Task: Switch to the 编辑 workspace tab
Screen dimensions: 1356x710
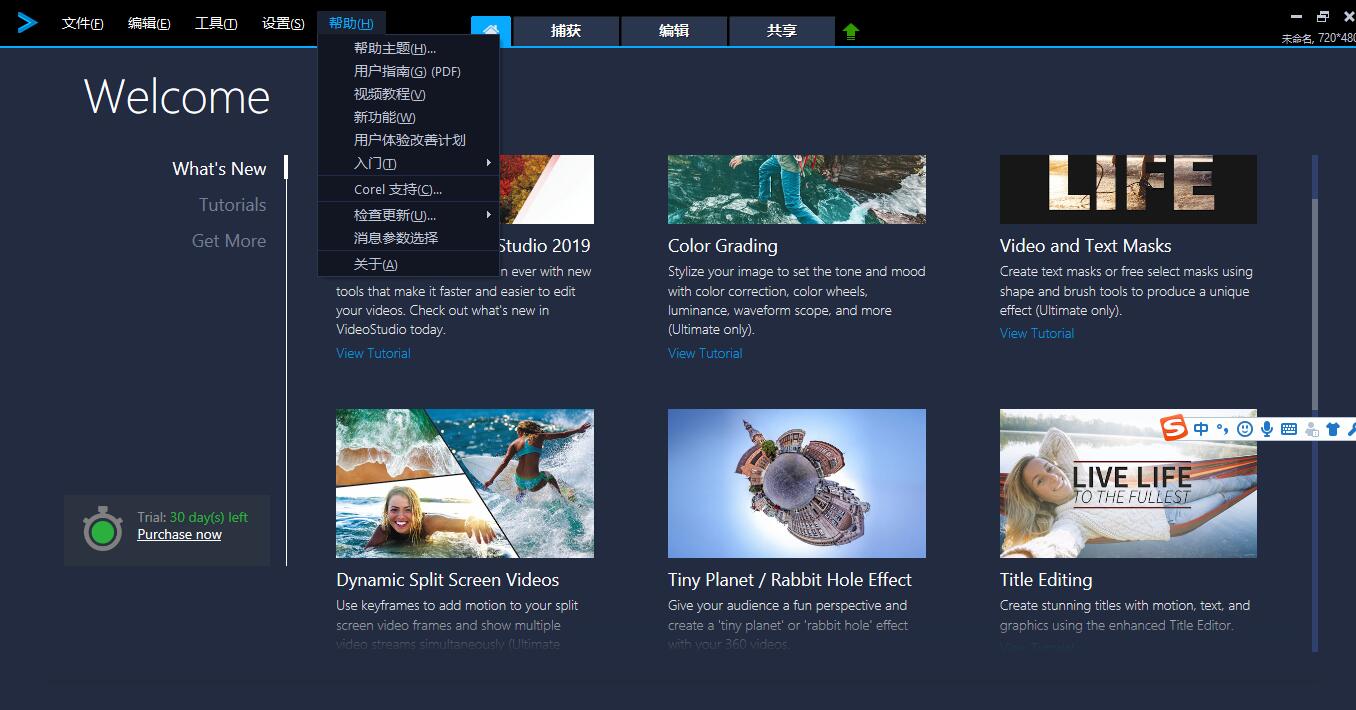Action: tap(674, 31)
